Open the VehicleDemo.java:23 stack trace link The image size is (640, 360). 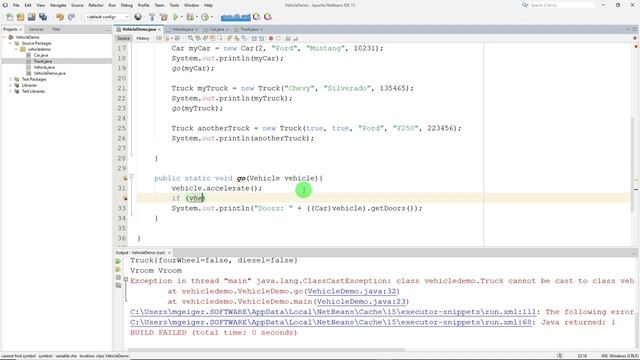click(x=361, y=302)
